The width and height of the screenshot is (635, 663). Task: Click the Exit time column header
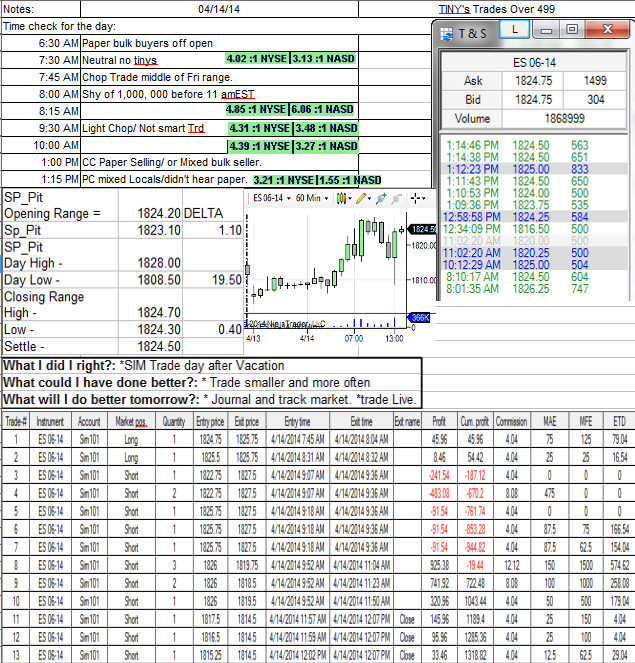361,422
